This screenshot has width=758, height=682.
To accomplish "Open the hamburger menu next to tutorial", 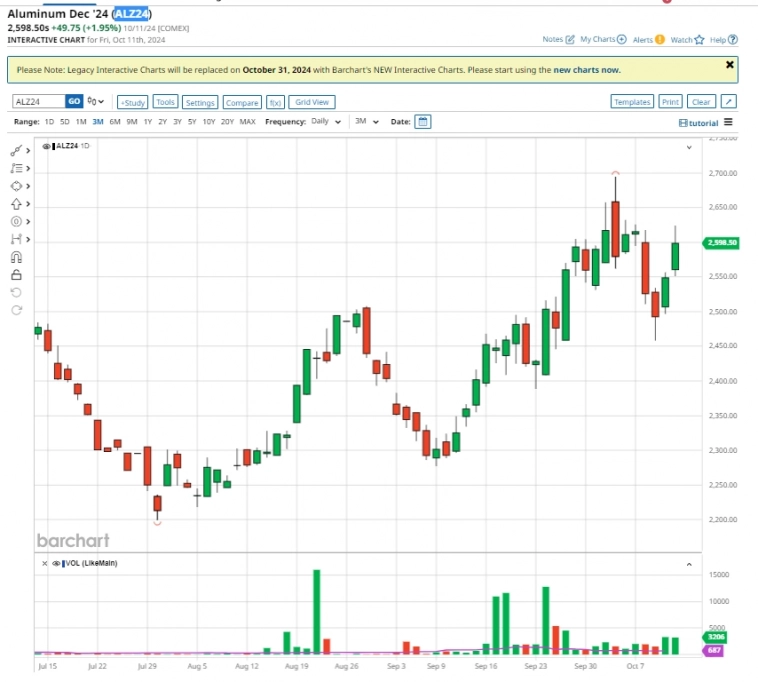I will [728, 122].
